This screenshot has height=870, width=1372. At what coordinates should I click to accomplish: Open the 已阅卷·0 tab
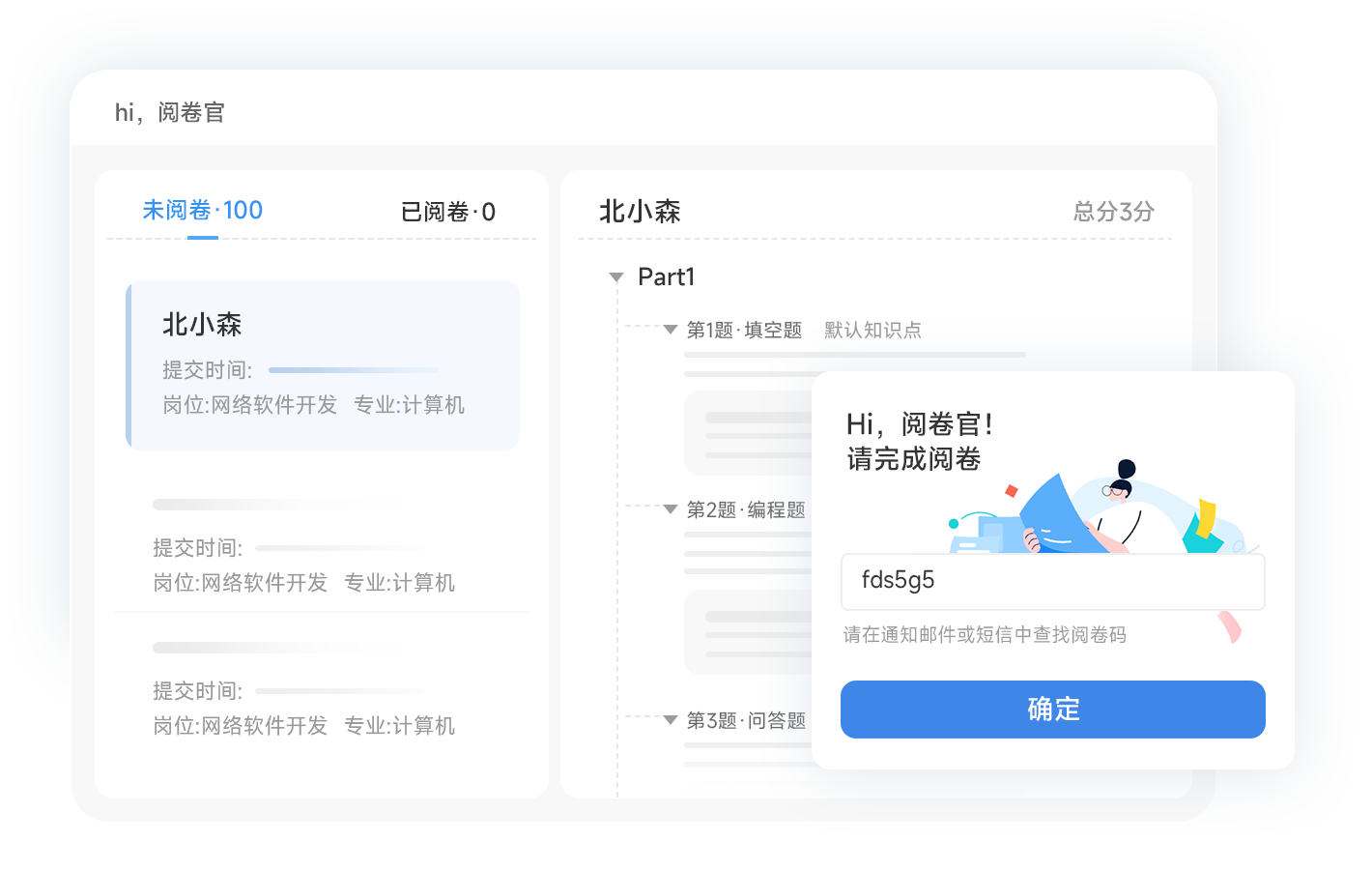(x=447, y=212)
